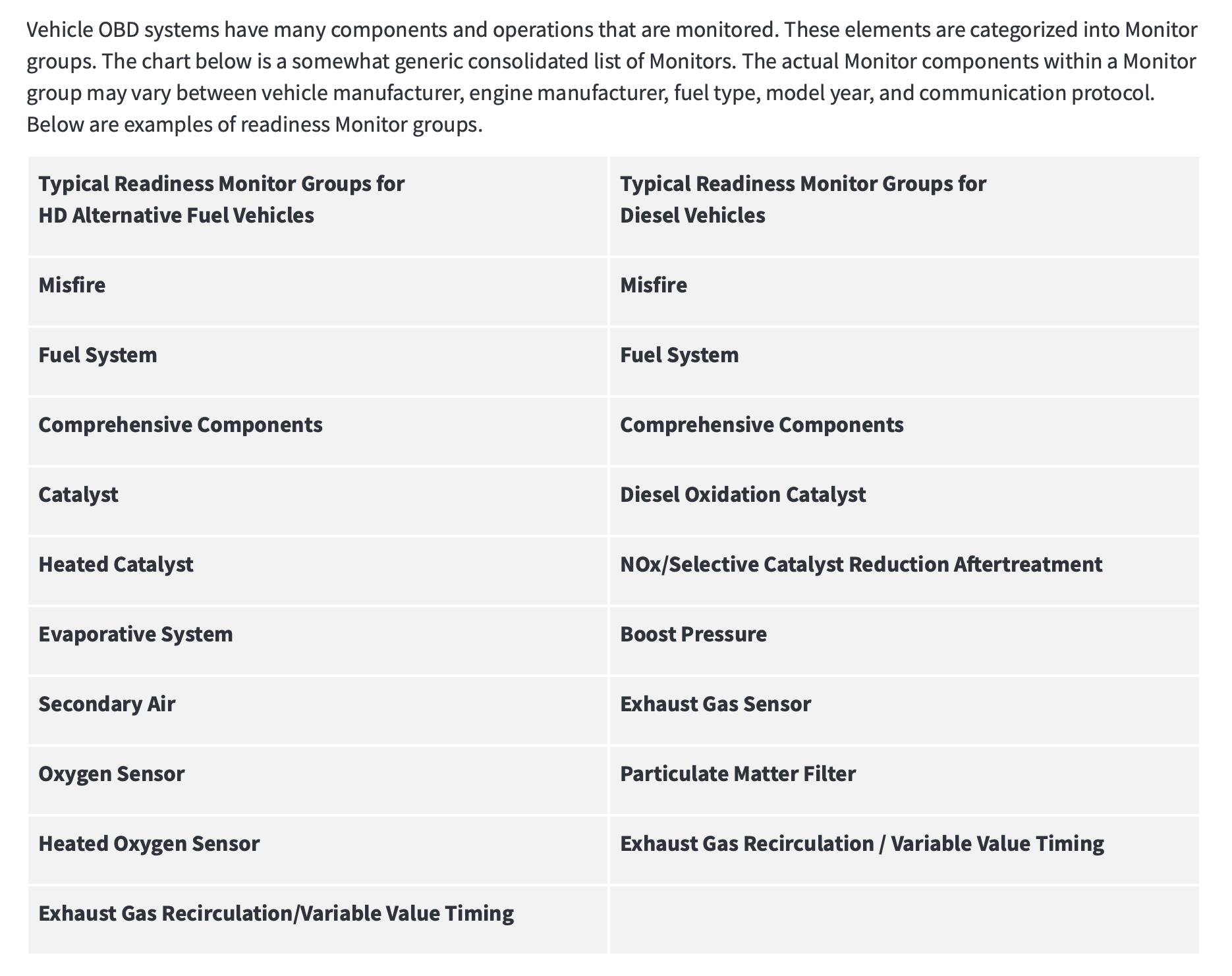1232x976 pixels.
Task: Click the Exhaust Gas Sensor cell
Action: tap(715, 704)
